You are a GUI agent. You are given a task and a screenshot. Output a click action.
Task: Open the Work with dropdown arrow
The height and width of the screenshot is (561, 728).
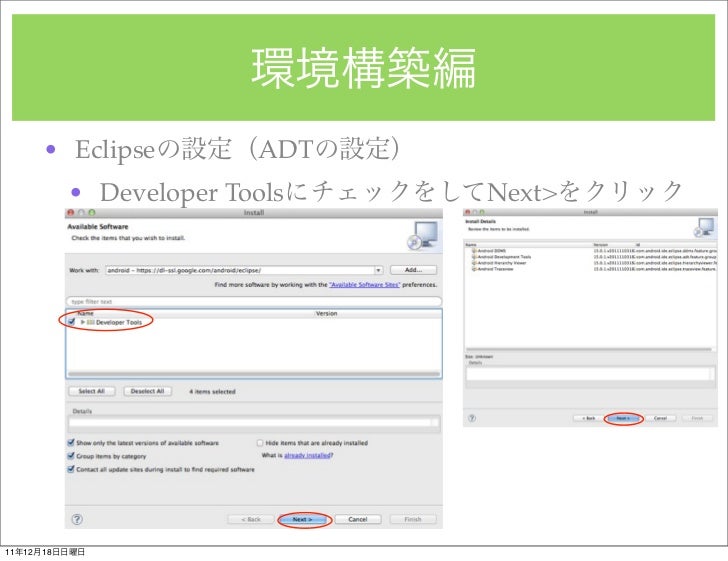pyautogui.click(x=378, y=270)
